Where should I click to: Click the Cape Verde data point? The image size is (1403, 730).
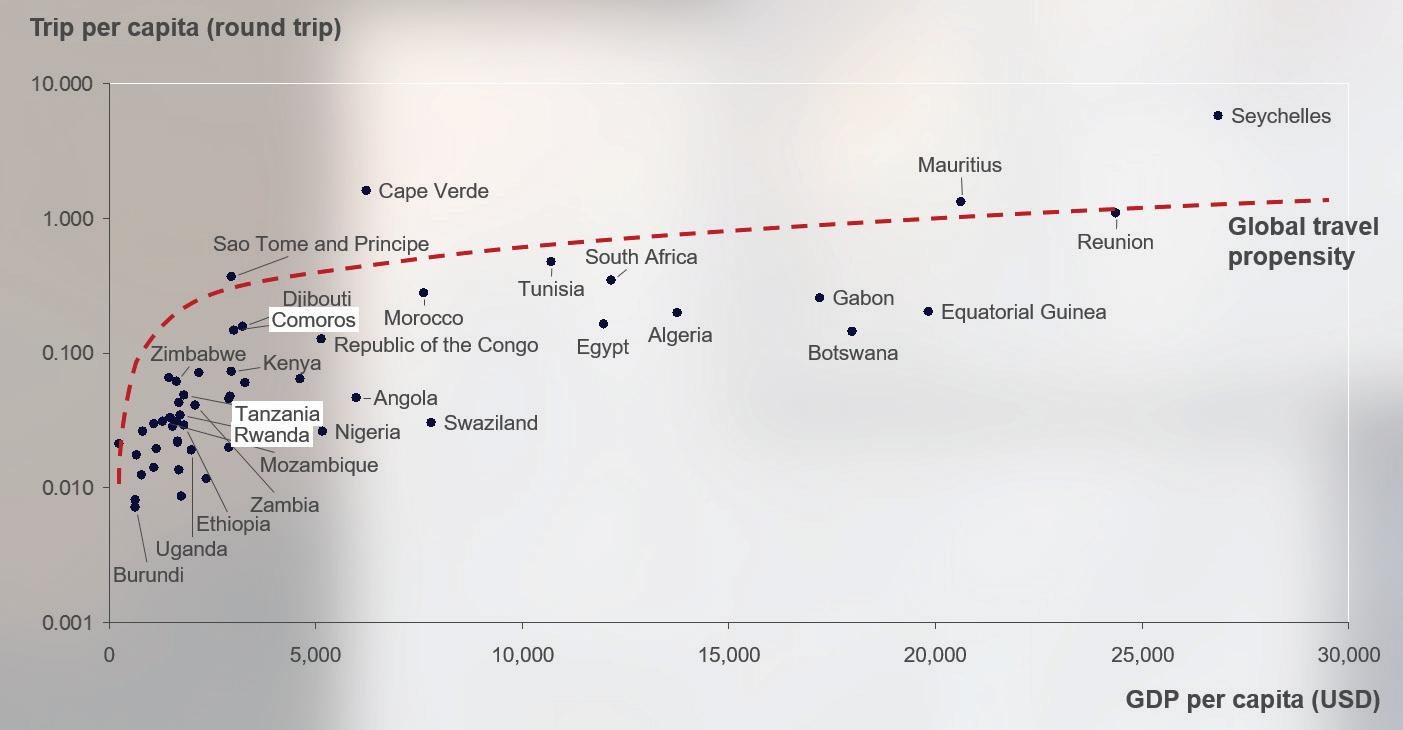click(366, 190)
